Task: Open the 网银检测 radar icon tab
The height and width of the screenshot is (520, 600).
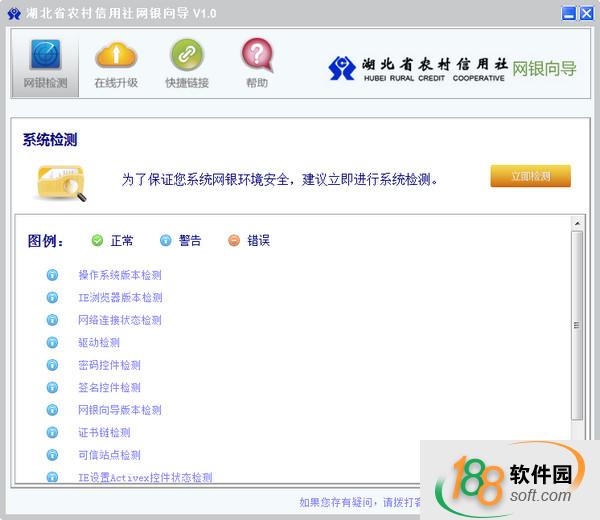Action: (46, 54)
